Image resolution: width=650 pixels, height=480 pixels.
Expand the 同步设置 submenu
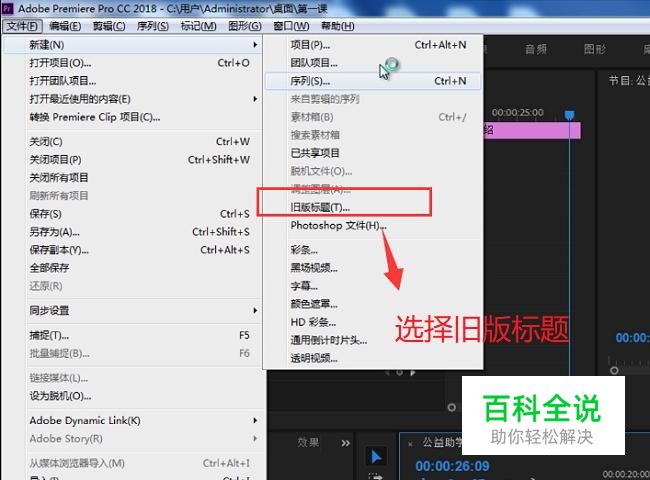pyautogui.click(x=133, y=310)
